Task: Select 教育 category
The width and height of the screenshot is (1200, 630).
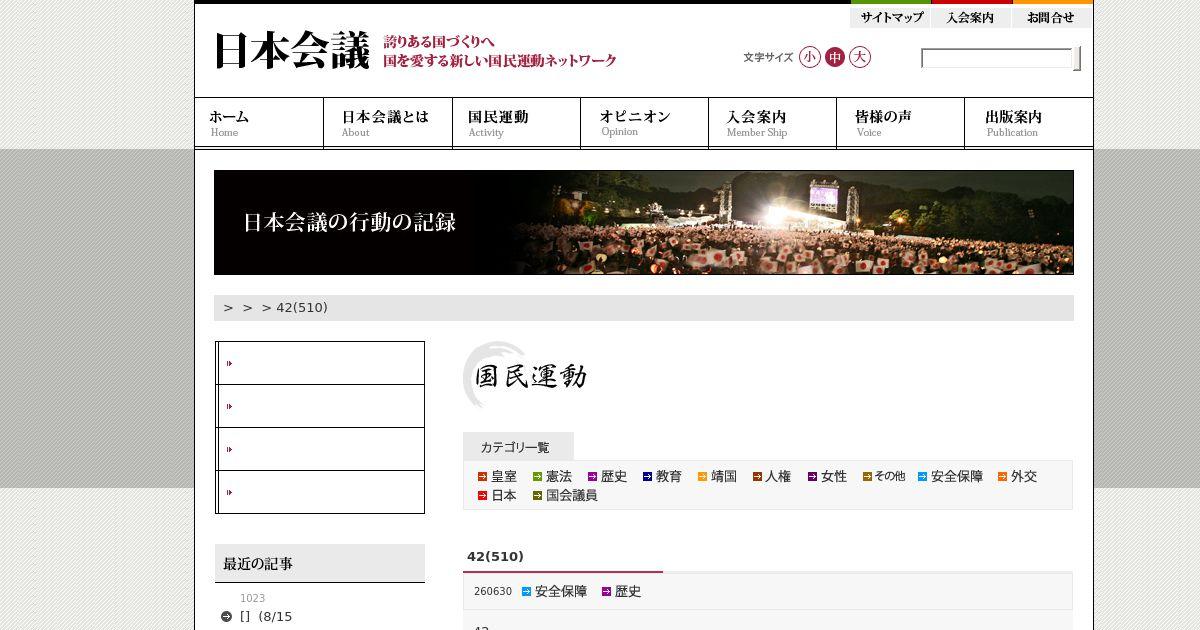Action: (662, 477)
